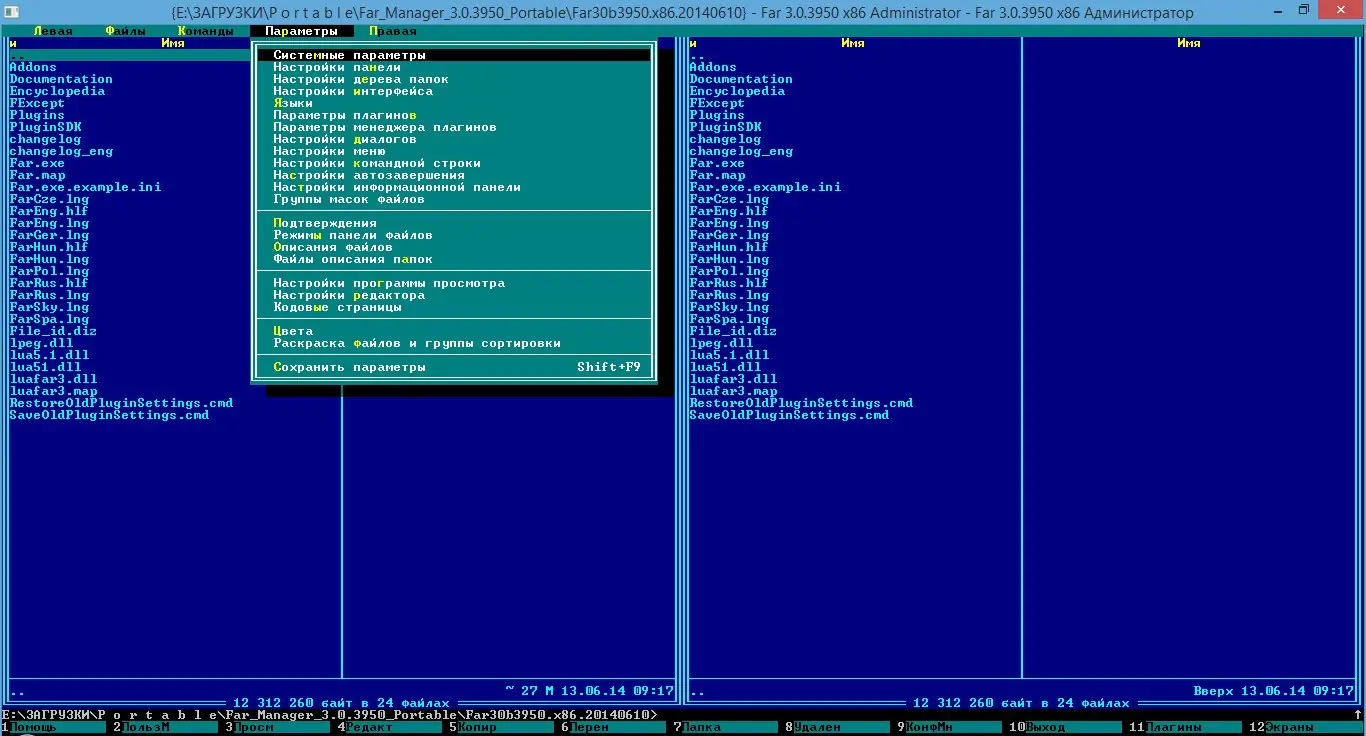Choose Настройки редактора
This screenshot has height=736, width=1366.
point(453,295)
